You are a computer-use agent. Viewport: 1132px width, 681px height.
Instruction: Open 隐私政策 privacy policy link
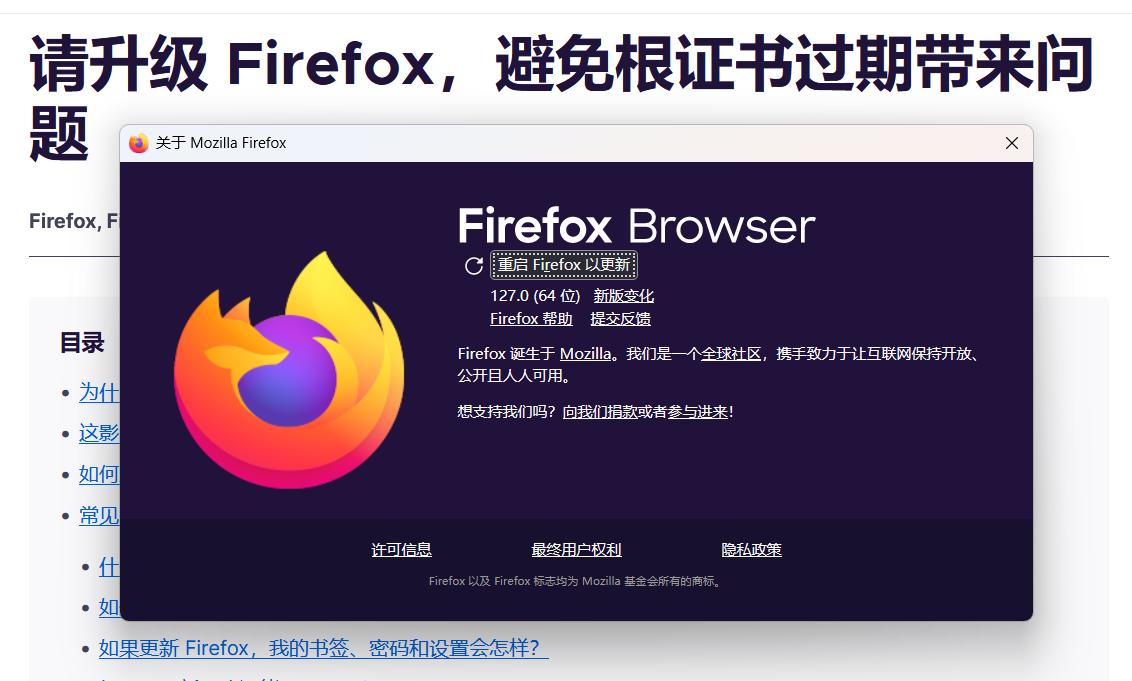tap(752, 550)
